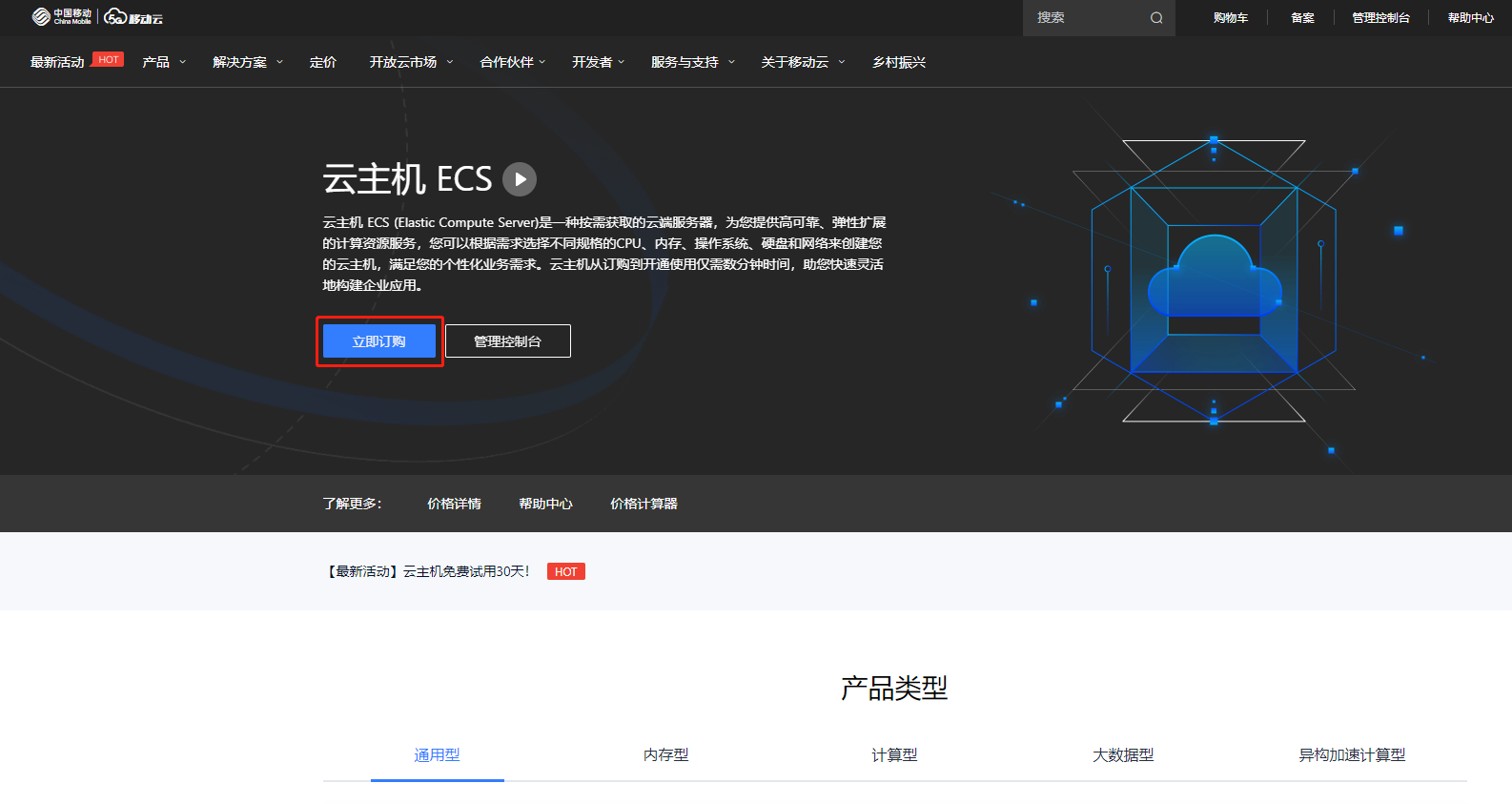Click the 了解更多 label
The height and width of the screenshot is (804, 1512).
(352, 504)
